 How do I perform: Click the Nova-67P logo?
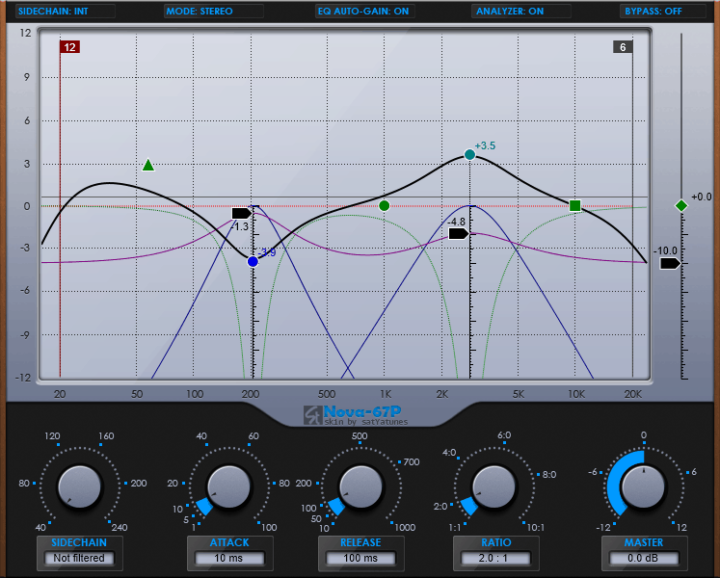pyautogui.click(x=355, y=415)
